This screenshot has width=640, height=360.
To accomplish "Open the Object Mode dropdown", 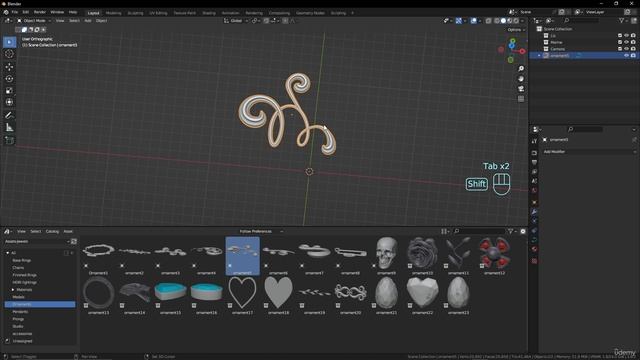I will (34, 21).
